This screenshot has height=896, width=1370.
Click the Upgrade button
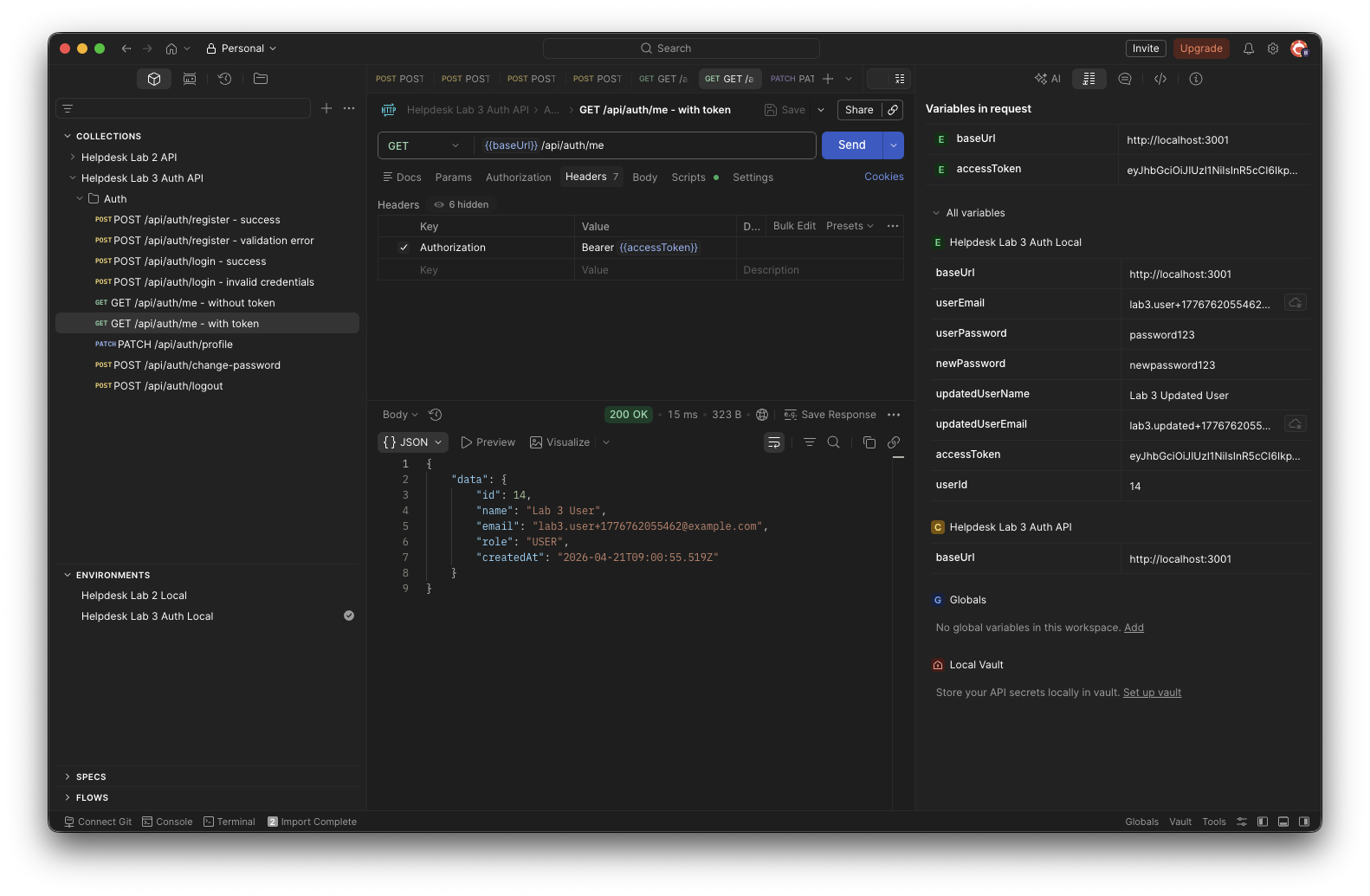coord(1201,48)
